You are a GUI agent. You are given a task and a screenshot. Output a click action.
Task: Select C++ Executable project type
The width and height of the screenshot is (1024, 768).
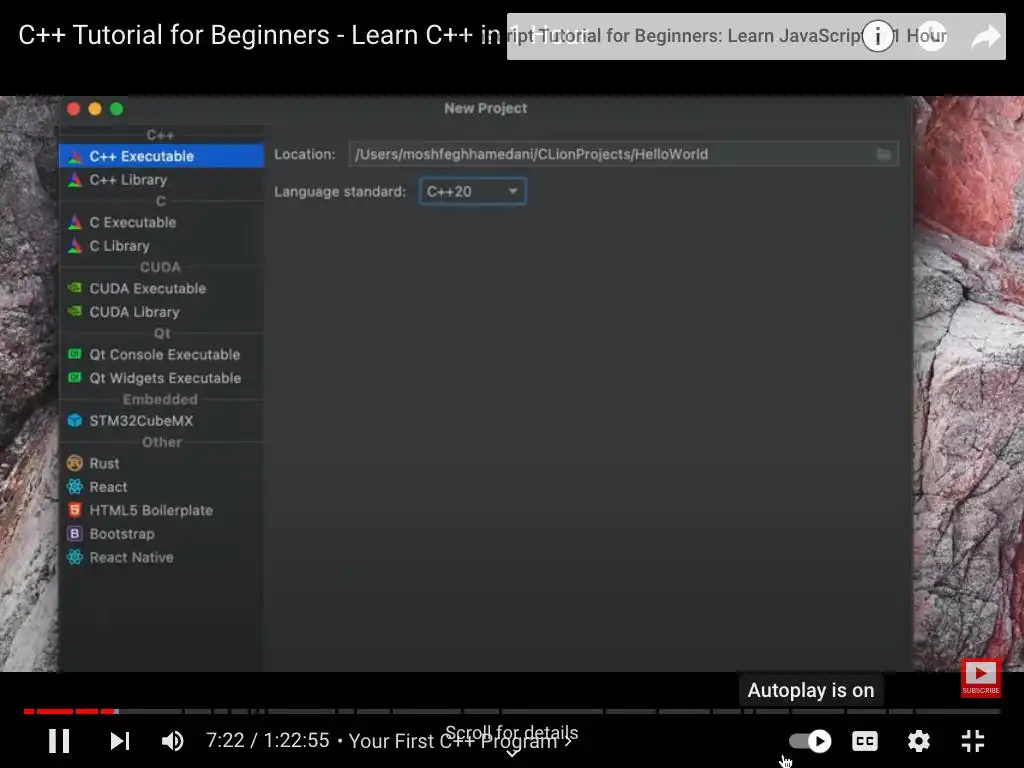pos(161,156)
